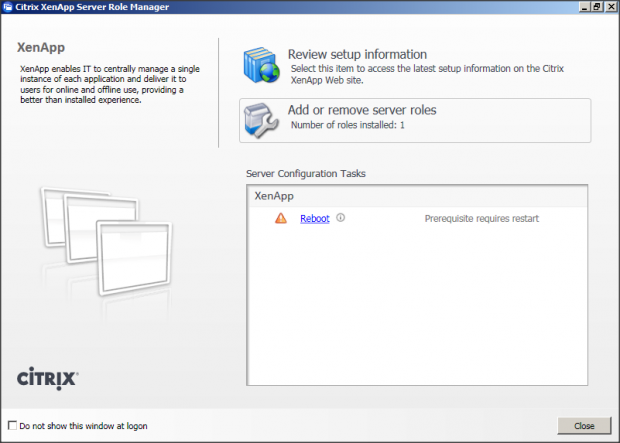Screen dimensions: 620x443
Task: Click 'Prerequisite requires restart' status text
Action: point(482,218)
